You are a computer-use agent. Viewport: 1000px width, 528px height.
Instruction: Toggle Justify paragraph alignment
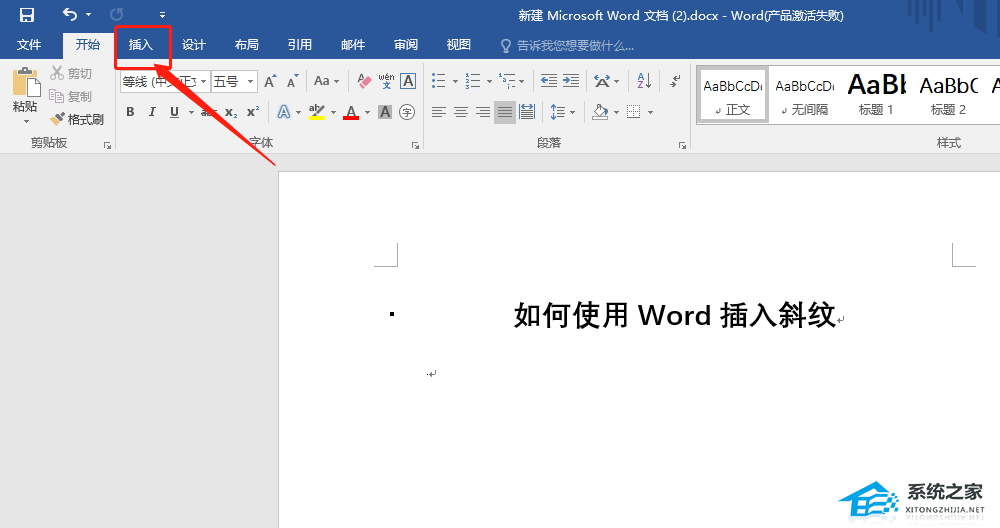point(505,112)
